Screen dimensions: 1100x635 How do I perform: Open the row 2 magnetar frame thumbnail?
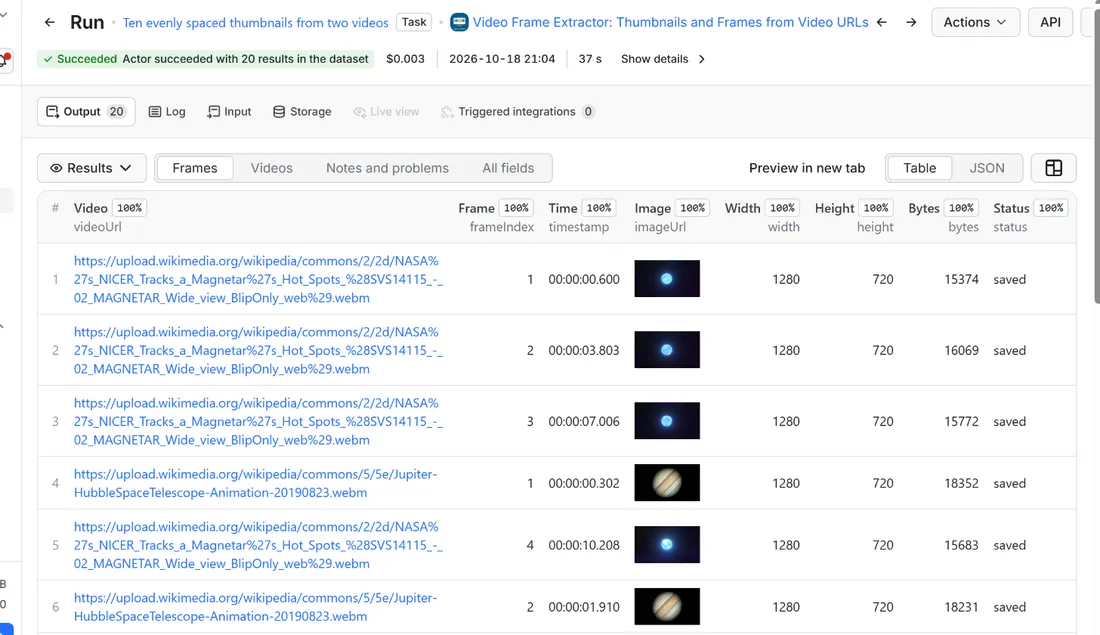(x=666, y=349)
